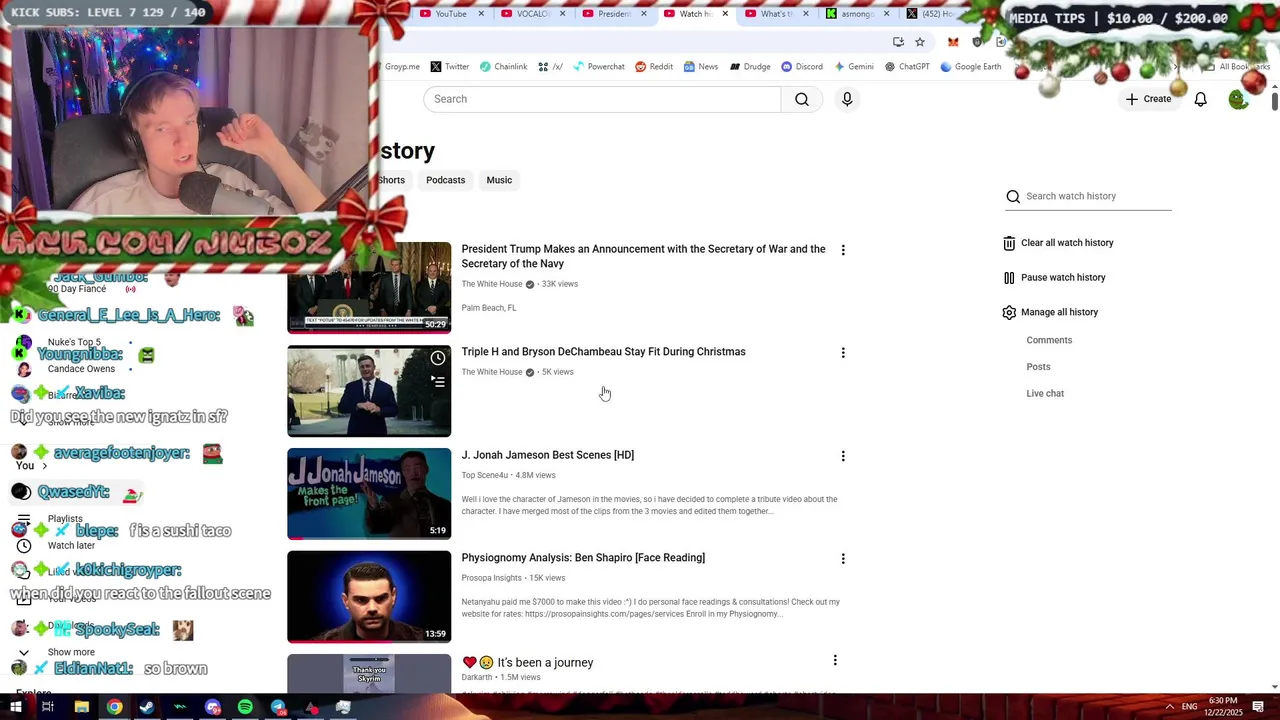Open News bookmark
Image resolution: width=1280 pixels, height=720 pixels.
(x=701, y=67)
